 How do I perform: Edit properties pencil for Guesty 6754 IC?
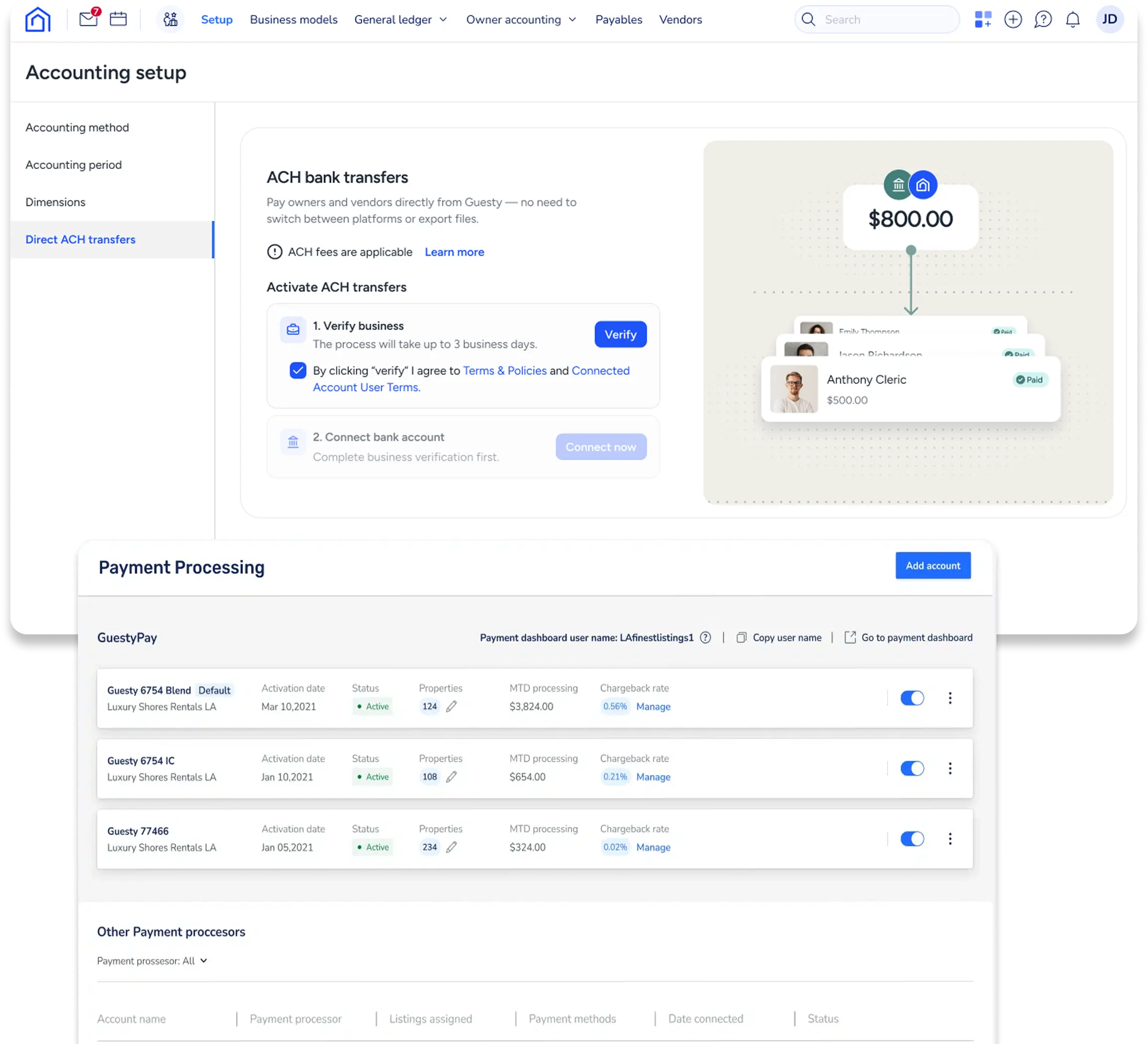click(452, 777)
